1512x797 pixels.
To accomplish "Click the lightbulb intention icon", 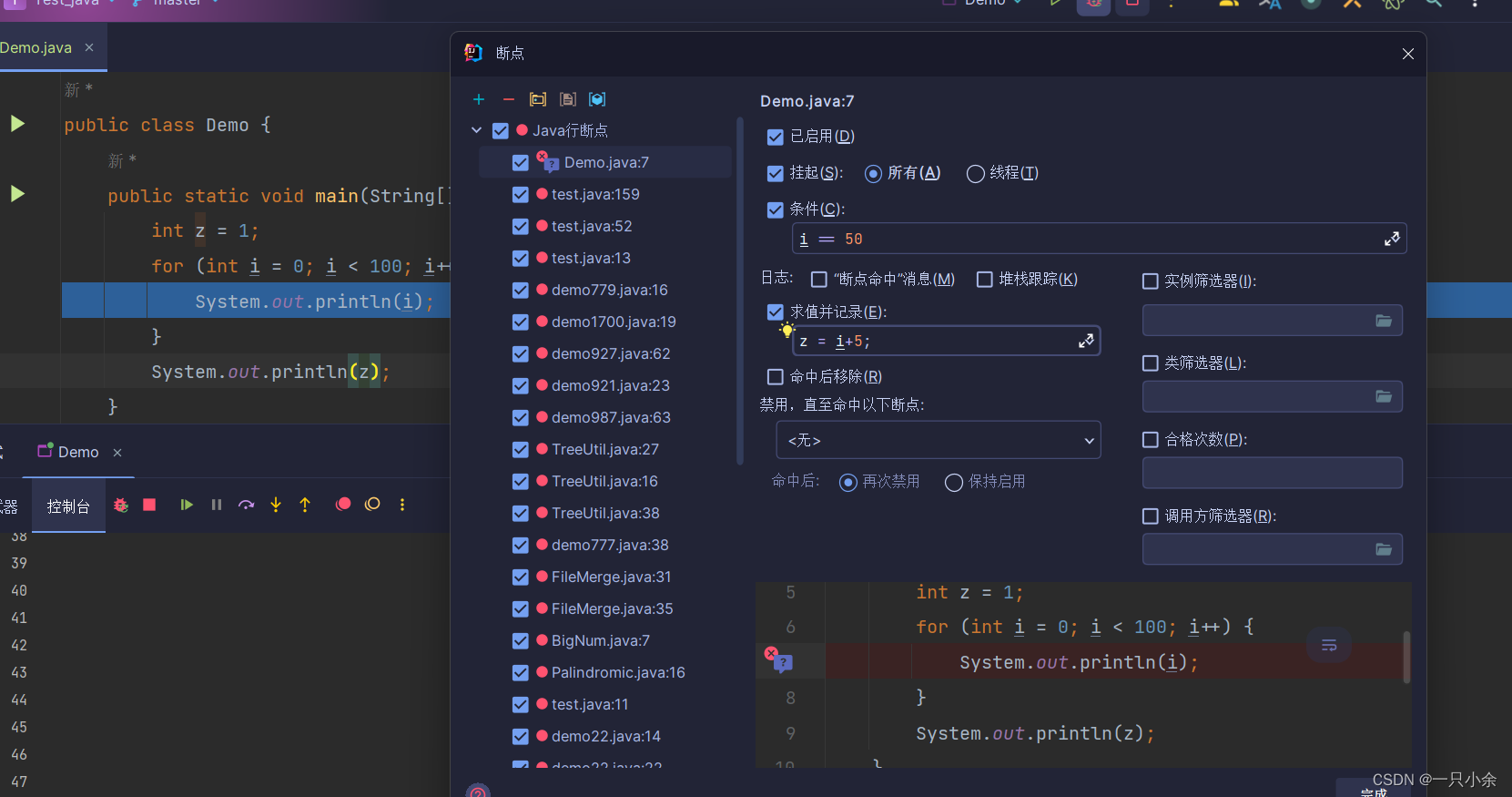I will (x=786, y=330).
